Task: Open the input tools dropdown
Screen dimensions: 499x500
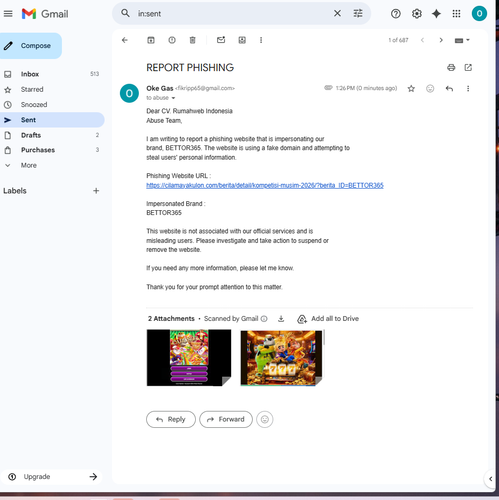Action: (x=462, y=40)
